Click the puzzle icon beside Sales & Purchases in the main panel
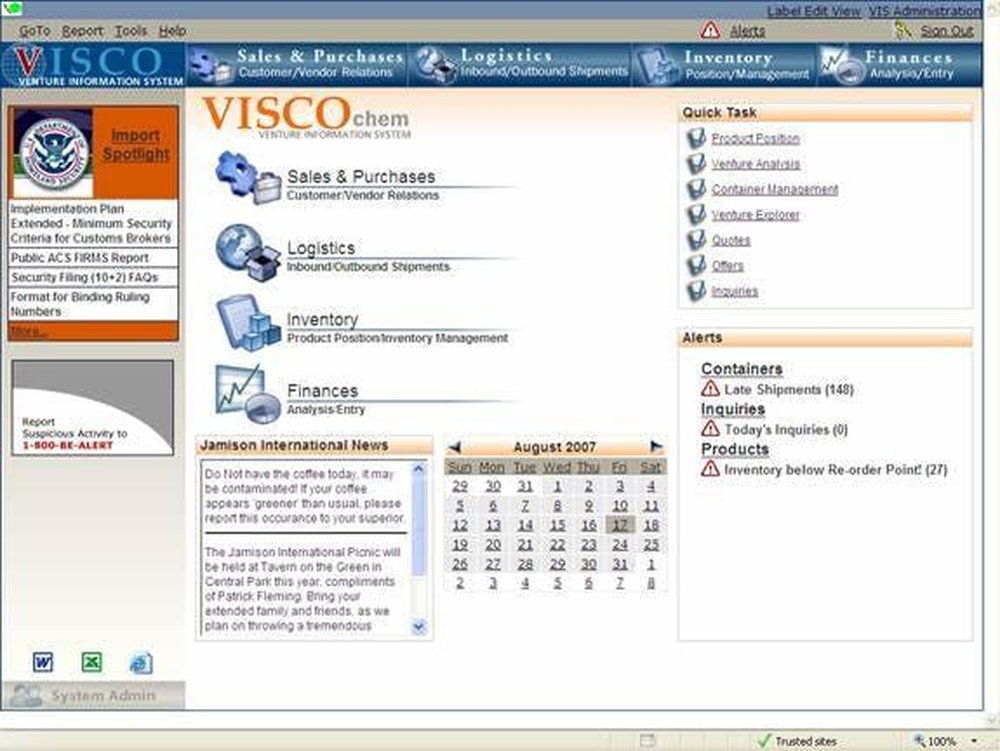1000x751 pixels. coord(247,178)
